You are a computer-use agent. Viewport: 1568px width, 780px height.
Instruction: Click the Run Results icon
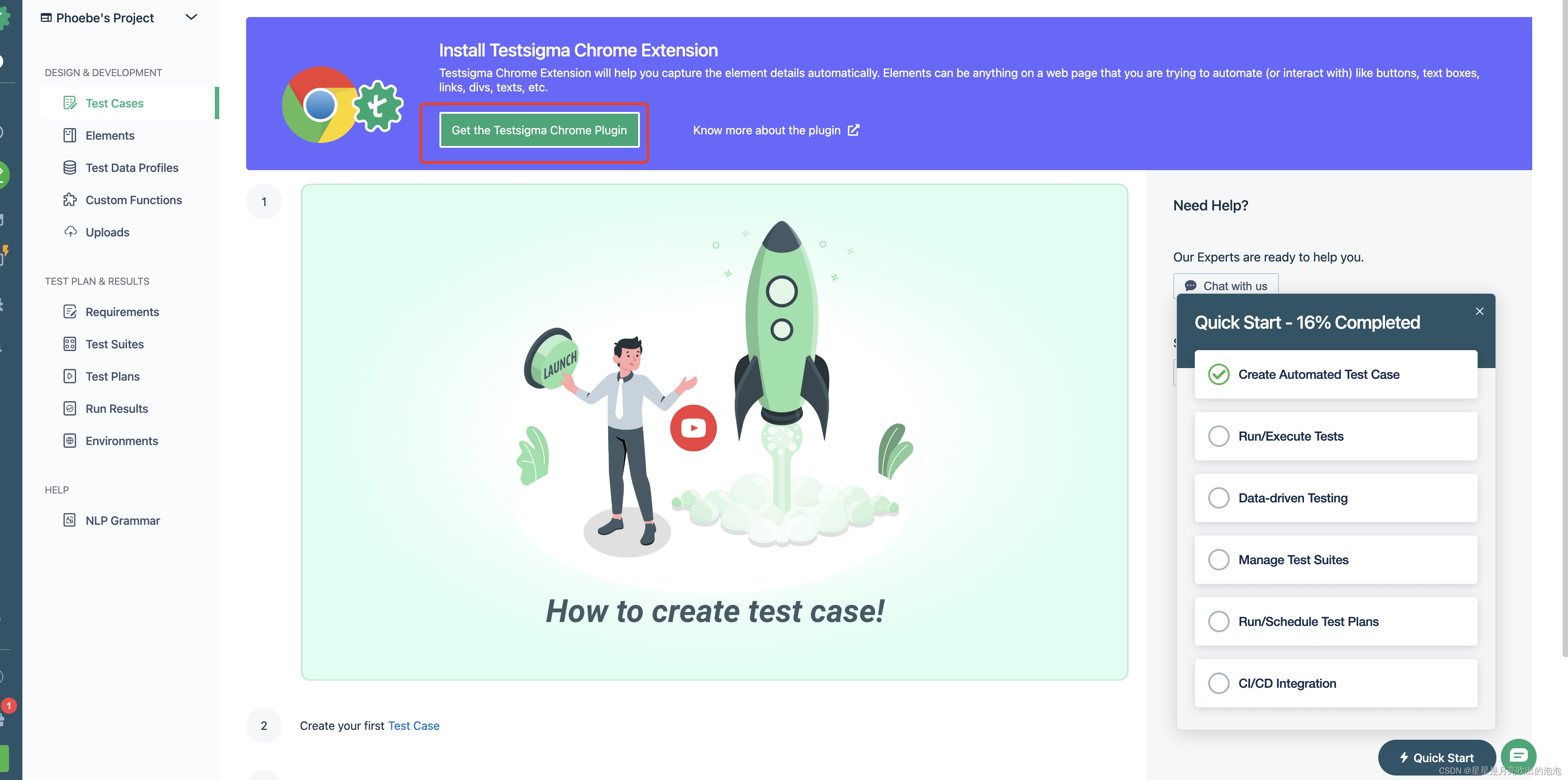70,408
